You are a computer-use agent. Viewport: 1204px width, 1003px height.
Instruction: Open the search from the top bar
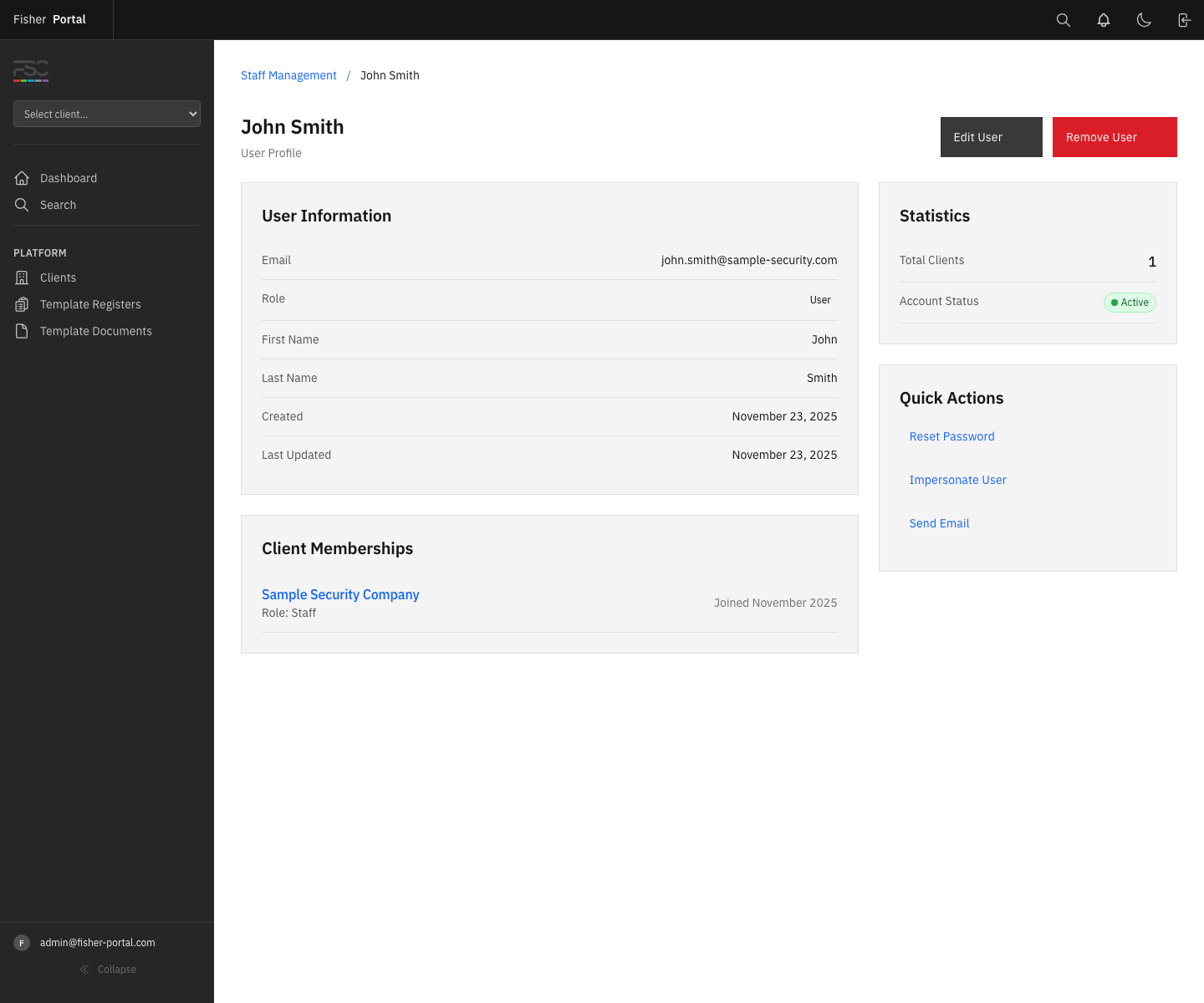click(1063, 19)
